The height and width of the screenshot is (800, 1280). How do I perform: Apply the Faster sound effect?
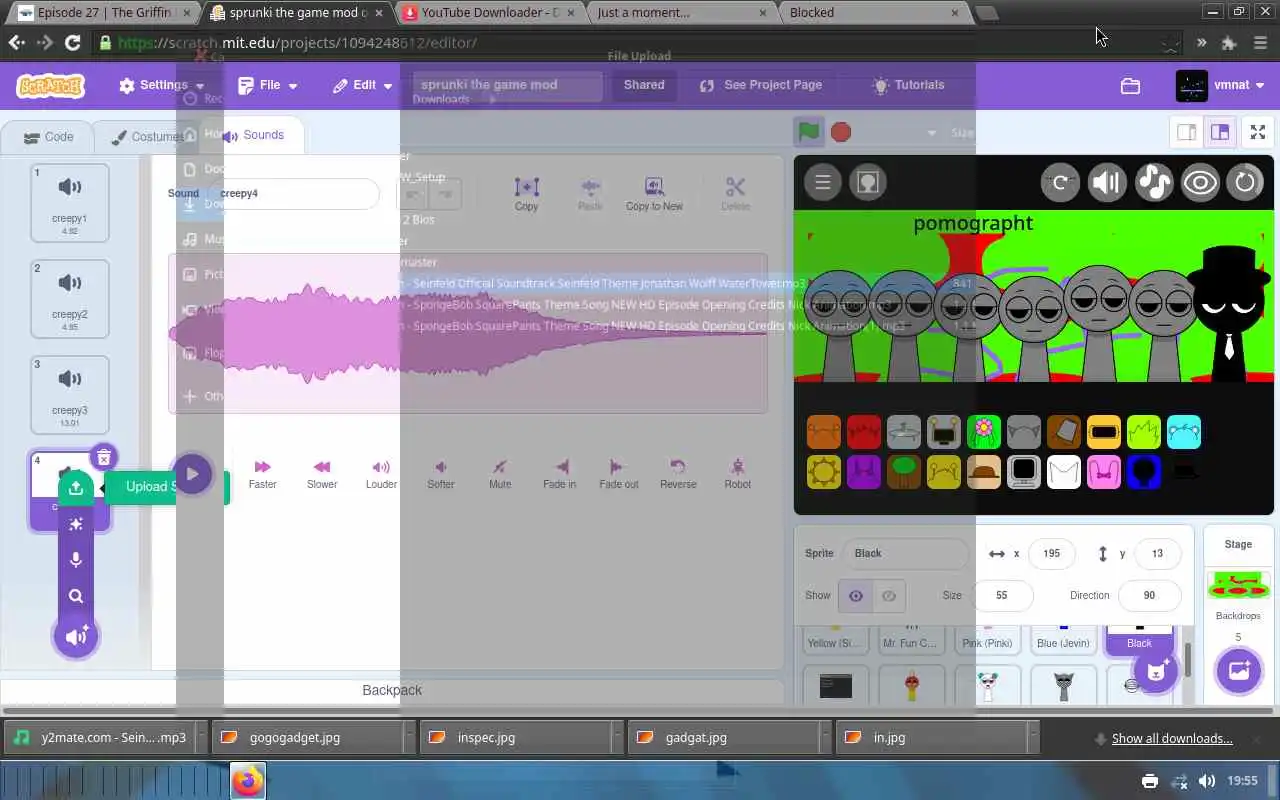pos(263,474)
